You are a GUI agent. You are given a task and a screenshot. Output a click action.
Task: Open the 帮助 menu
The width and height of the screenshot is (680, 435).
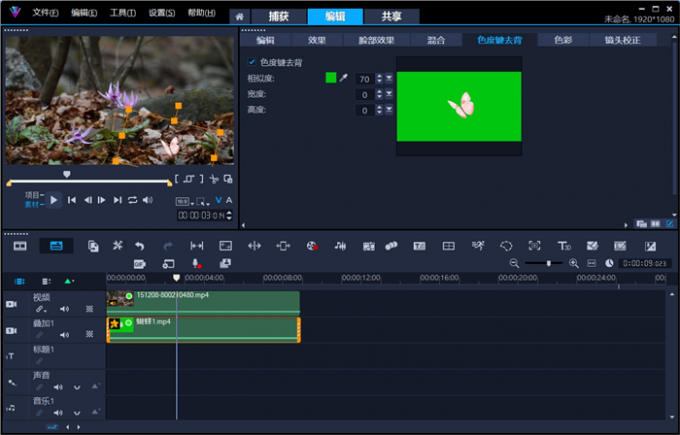coord(201,13)
